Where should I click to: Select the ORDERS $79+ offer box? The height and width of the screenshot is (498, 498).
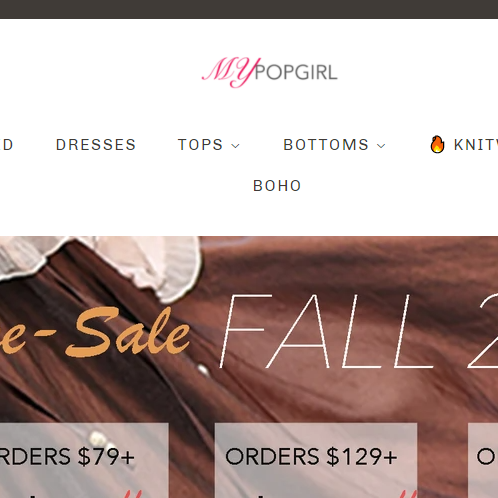point(84,461)
